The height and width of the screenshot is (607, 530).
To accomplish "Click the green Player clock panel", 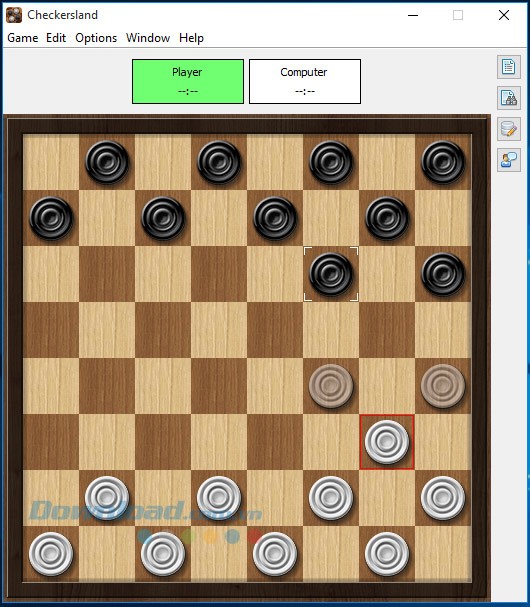I will [188, 81].
